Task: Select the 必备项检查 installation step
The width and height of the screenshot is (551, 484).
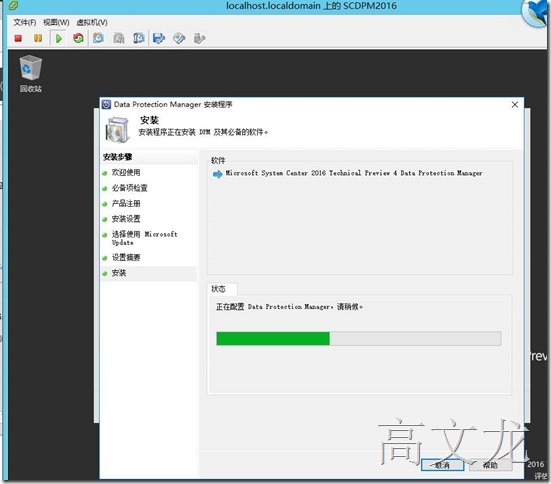Action: [x=129, y=188]
